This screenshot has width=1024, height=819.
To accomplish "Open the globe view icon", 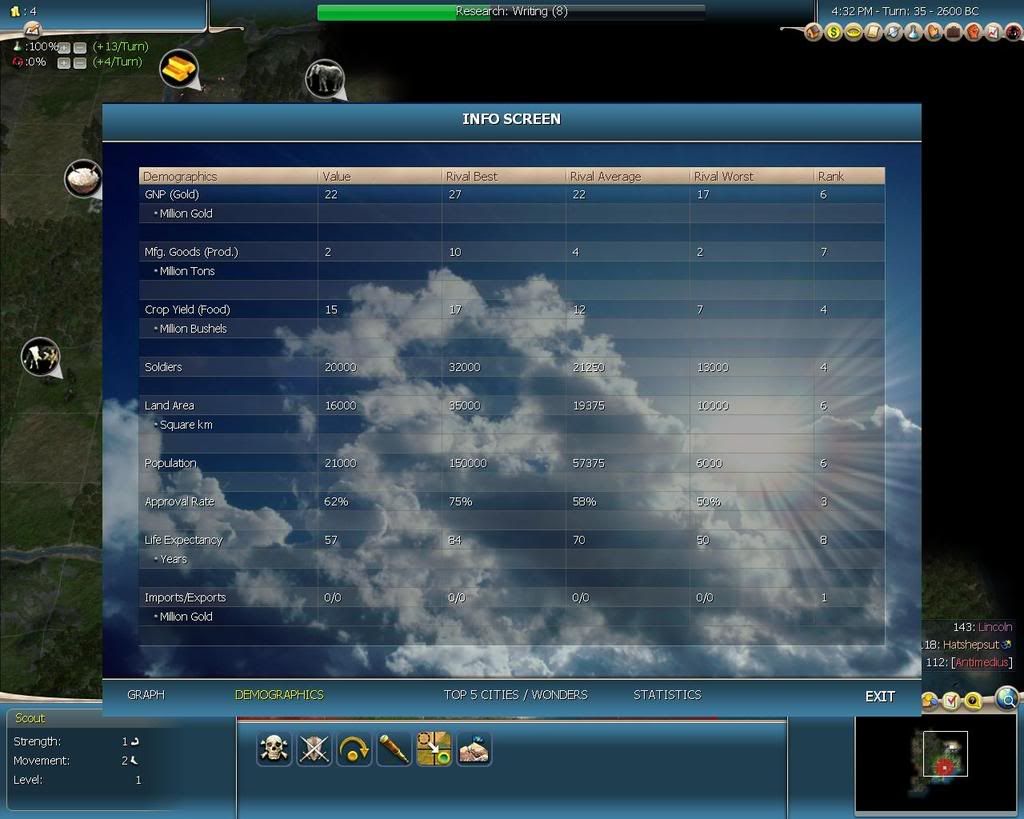I will 1008,698.
